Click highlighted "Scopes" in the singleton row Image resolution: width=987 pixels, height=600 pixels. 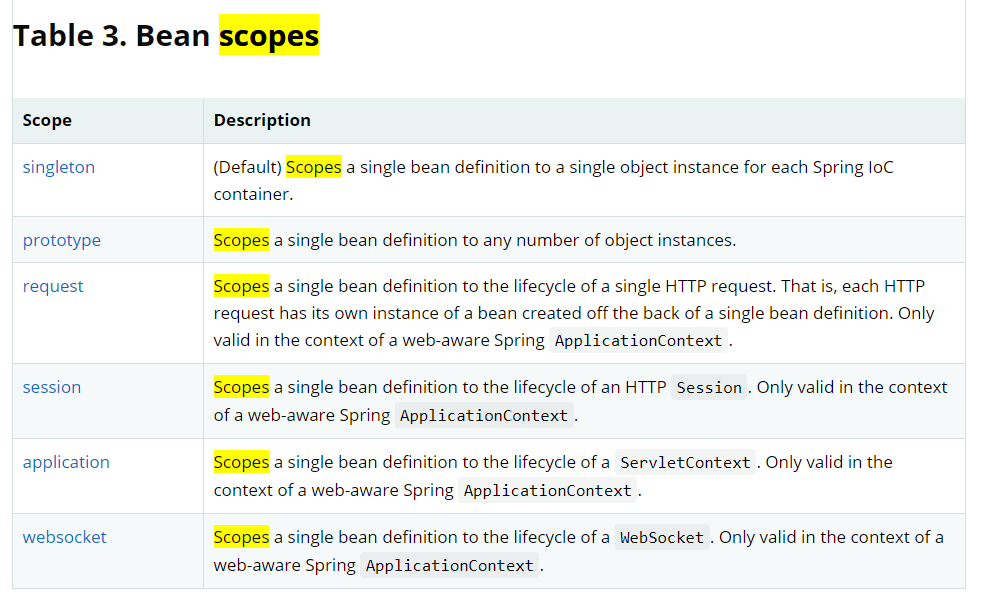314,167
